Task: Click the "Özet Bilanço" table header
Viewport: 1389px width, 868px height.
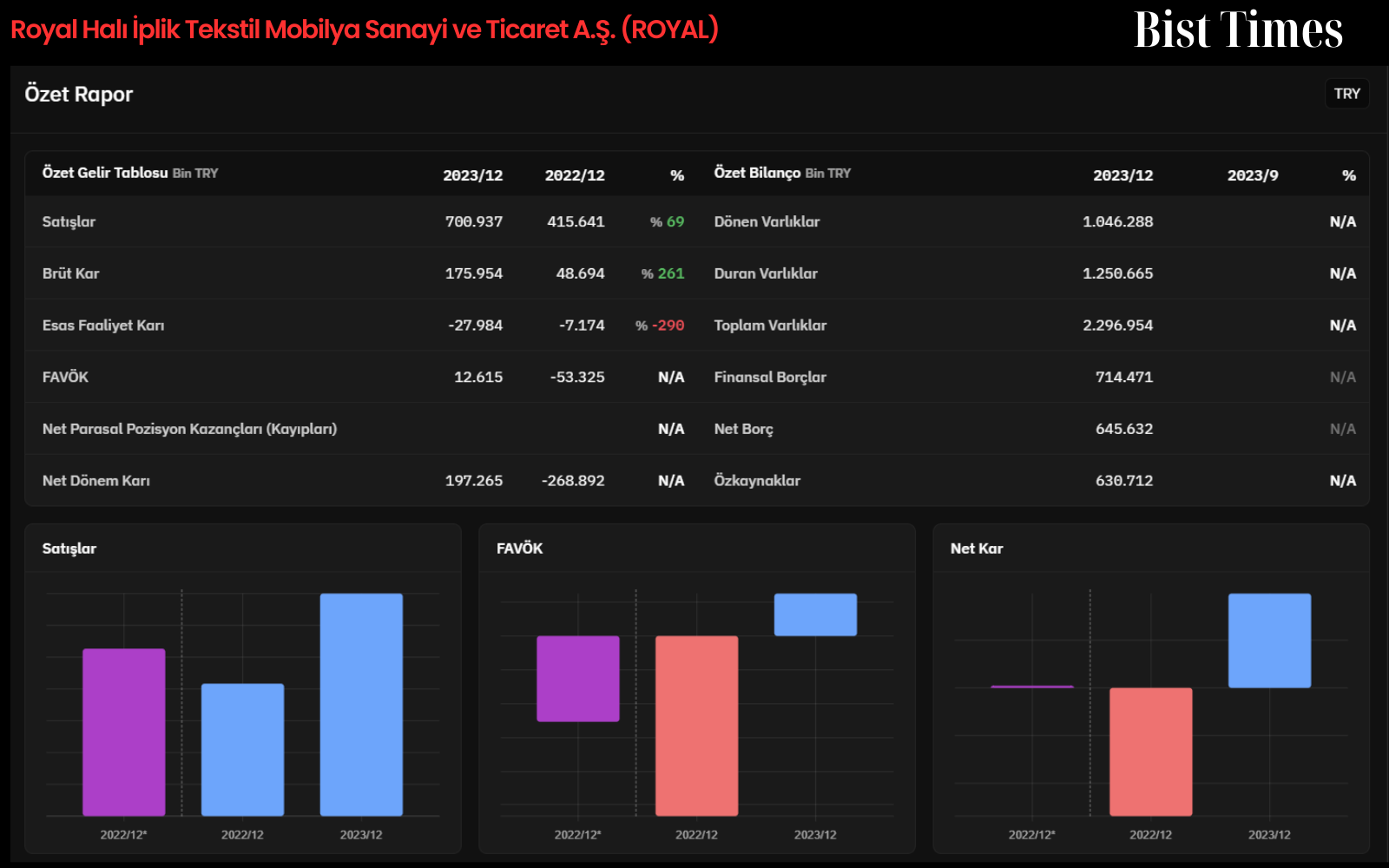Action: [x=757, y=173]
